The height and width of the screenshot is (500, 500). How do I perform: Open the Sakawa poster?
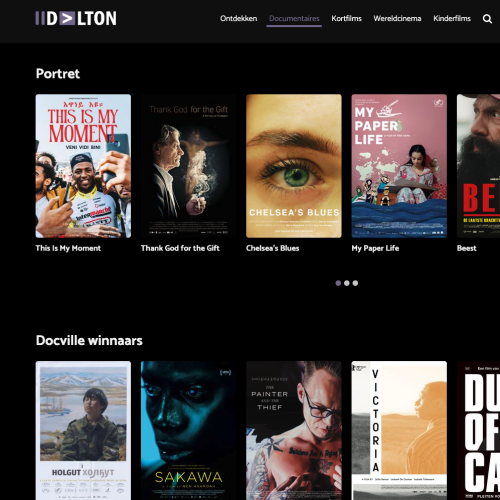pyautogui.click(x=188, y=430)
